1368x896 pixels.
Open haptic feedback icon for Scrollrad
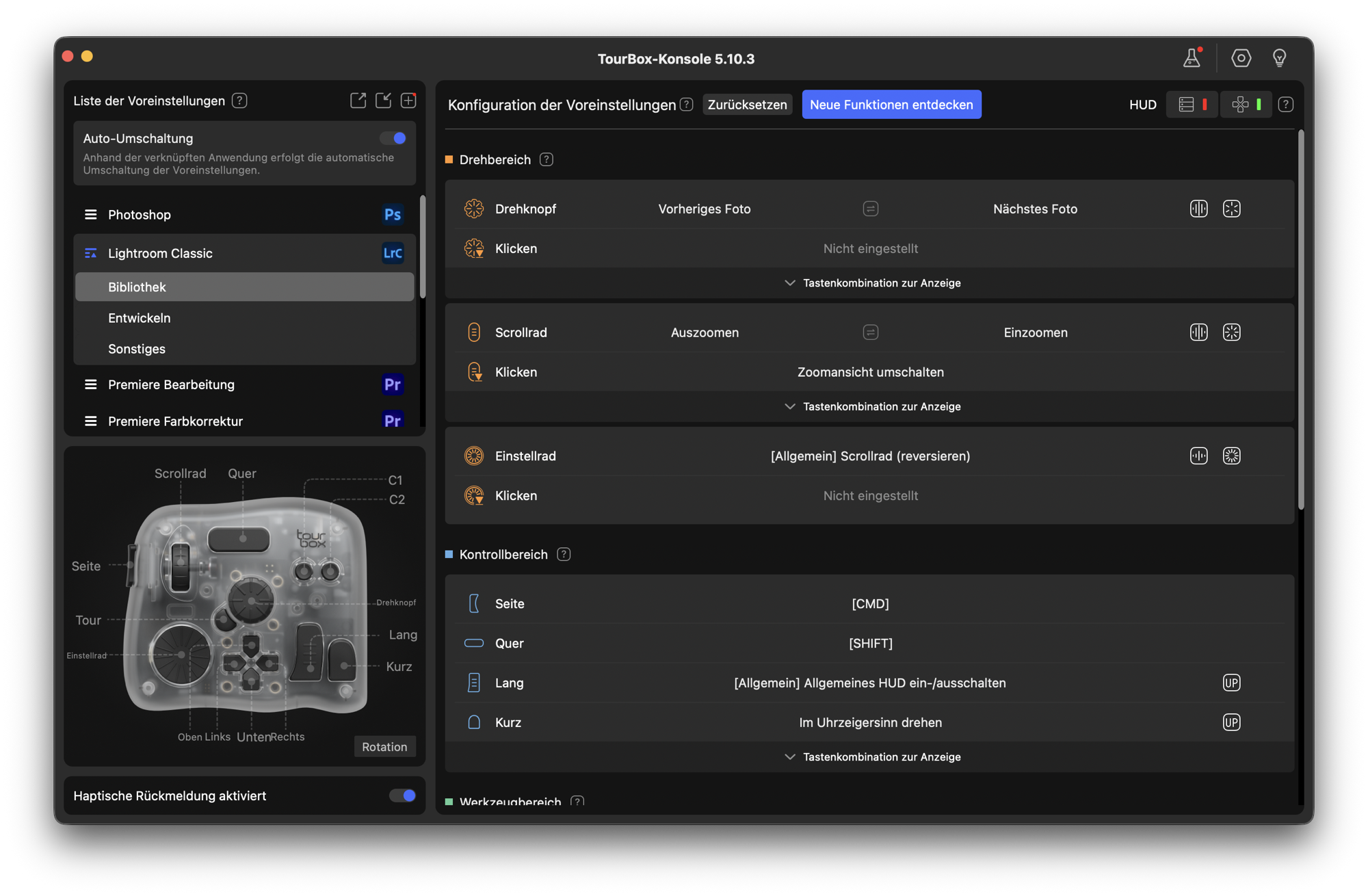(1198, 332)
